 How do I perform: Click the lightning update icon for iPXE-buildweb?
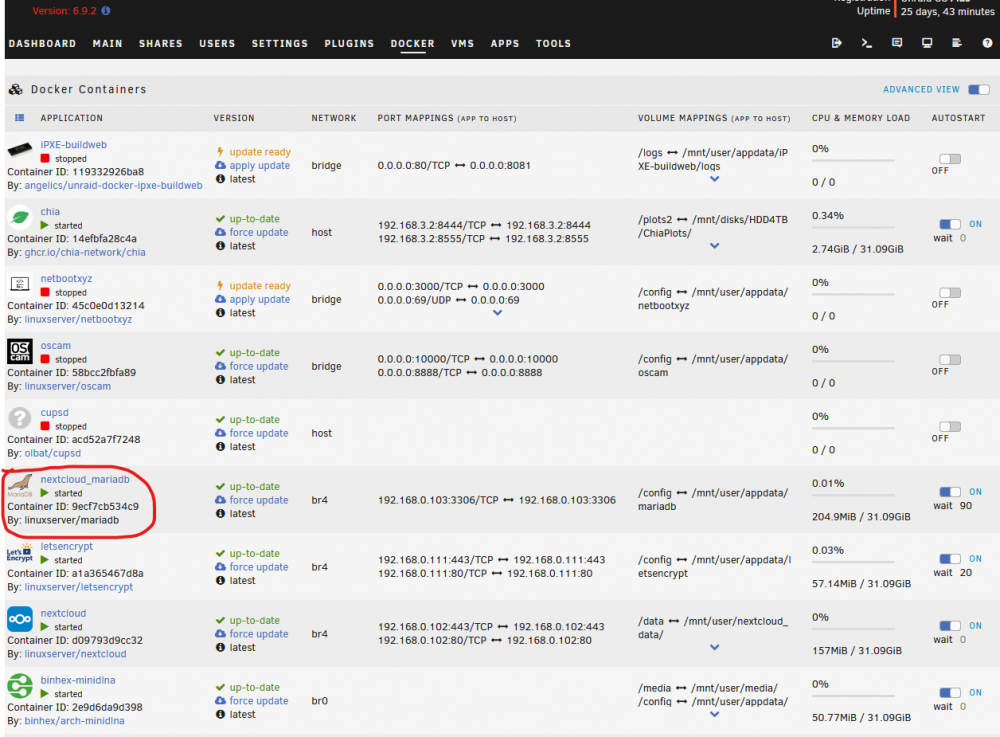coord(220,152)
